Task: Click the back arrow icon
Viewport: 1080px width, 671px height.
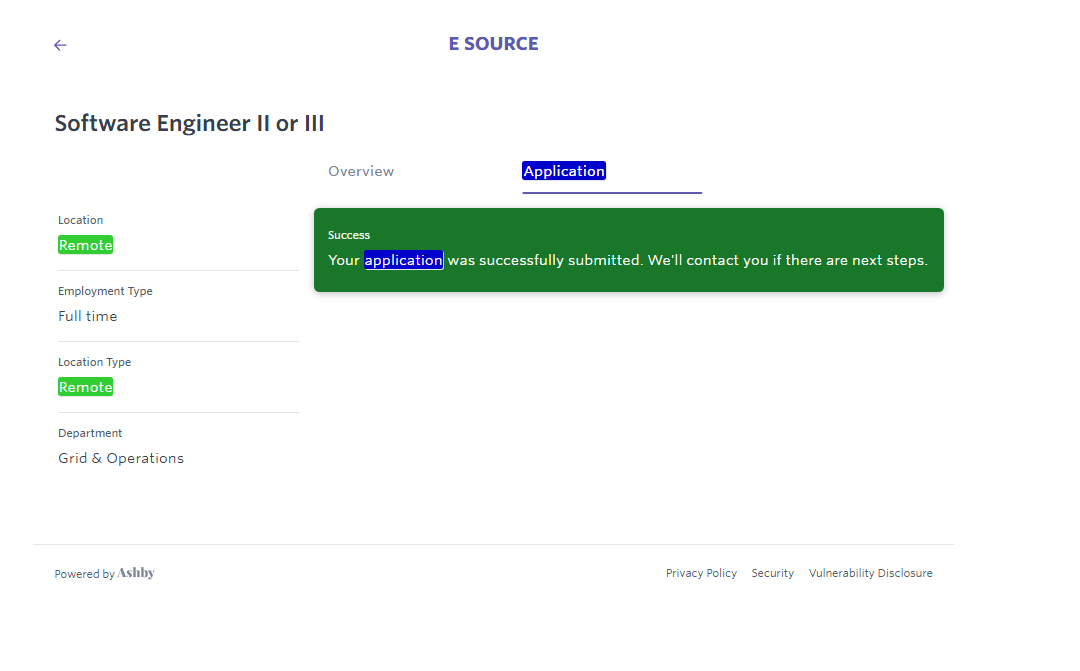Action: 60,45
